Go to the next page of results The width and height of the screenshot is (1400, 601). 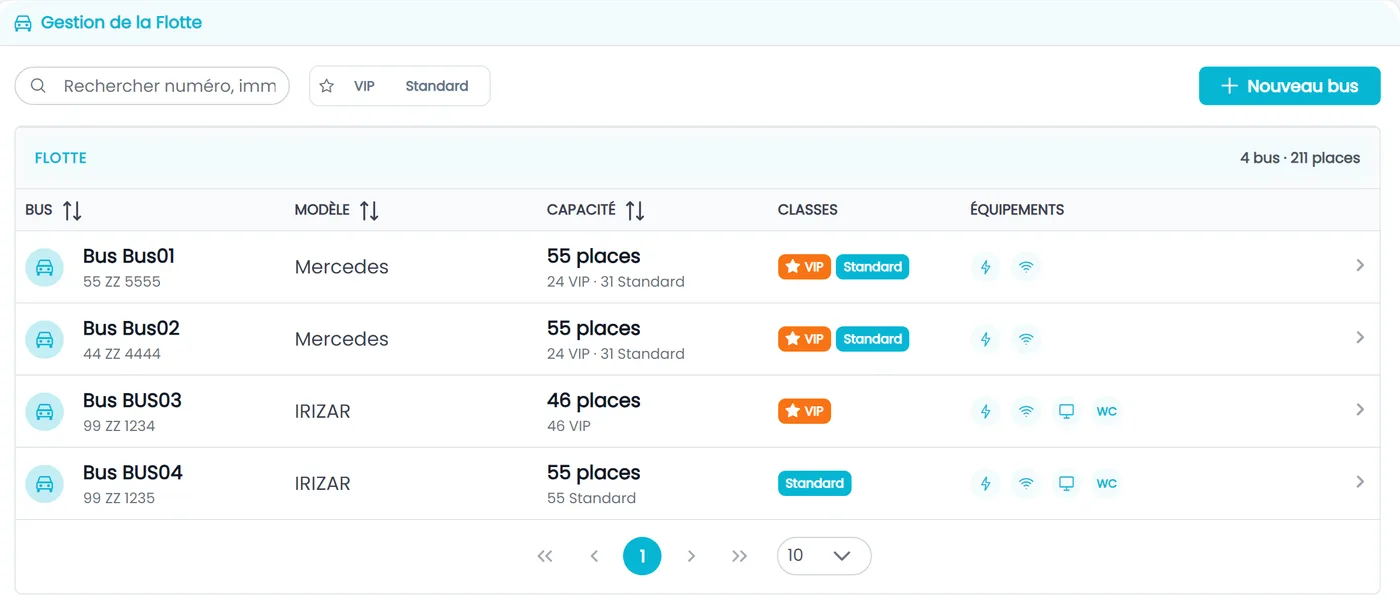[x=691, y=556]
